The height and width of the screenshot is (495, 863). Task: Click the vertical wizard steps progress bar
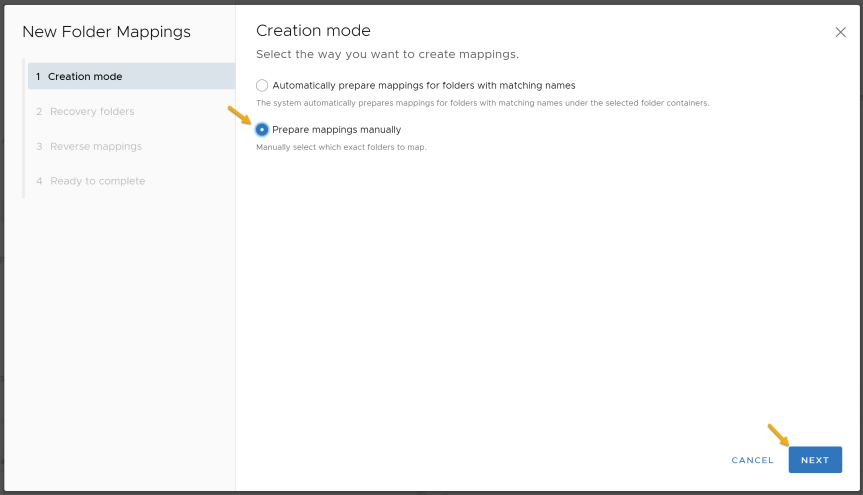24,128
